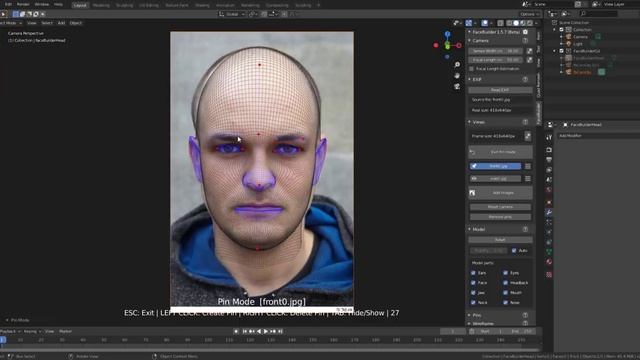Collapse the EXIF panel section
Screen dimensions: 640x360
[476, 79]
